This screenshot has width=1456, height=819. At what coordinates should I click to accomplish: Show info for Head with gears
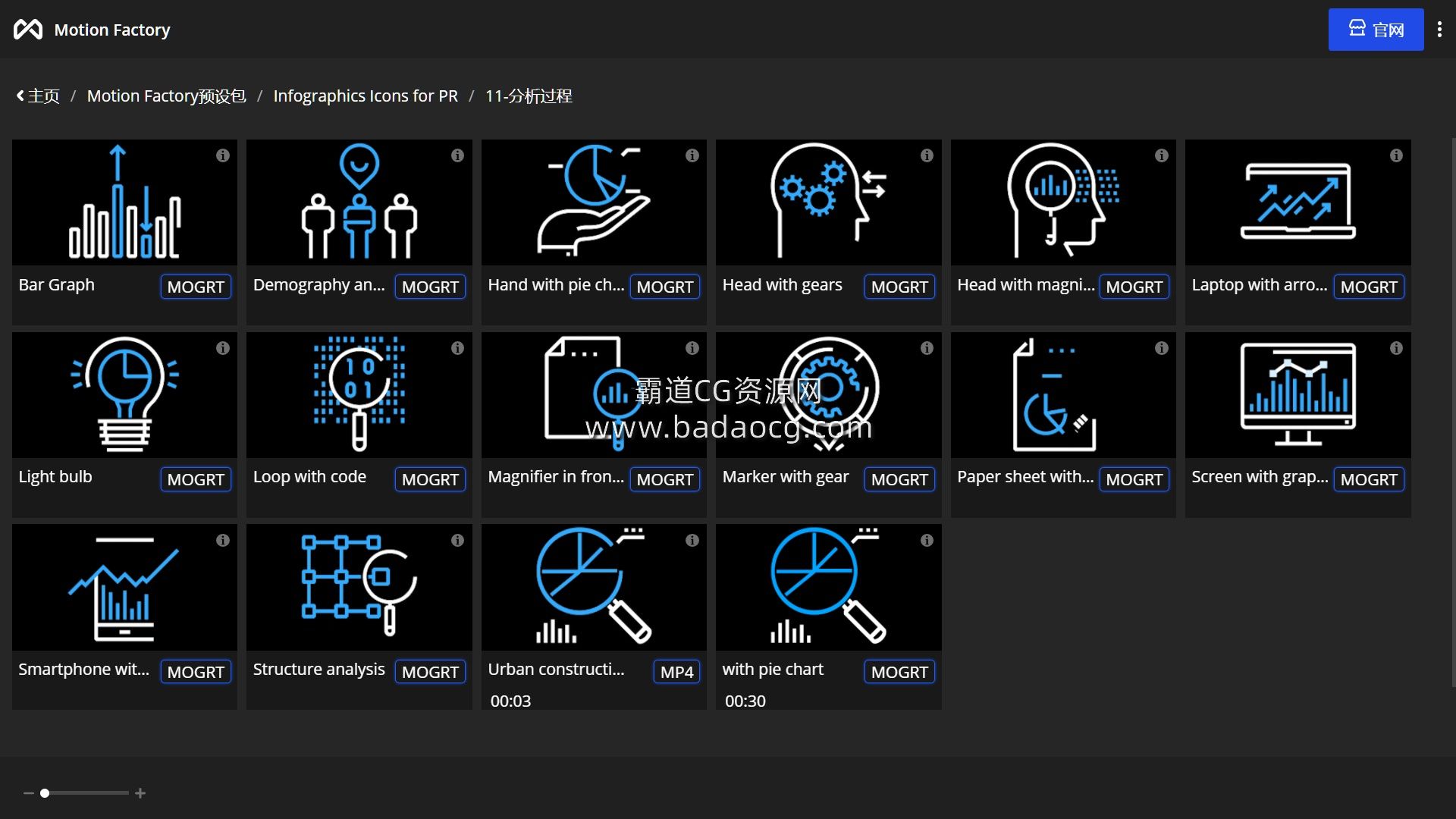[x=927, y=155]
